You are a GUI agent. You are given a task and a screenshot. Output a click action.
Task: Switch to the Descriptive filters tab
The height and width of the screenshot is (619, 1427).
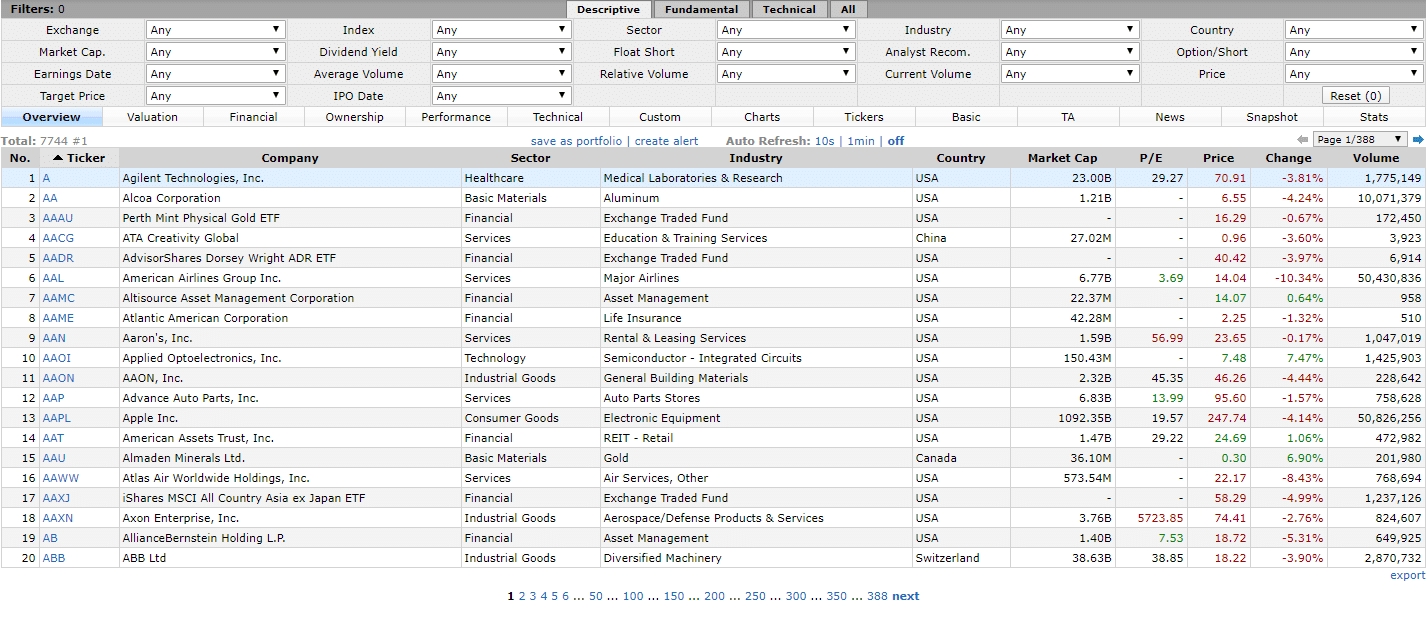point(608,9)
